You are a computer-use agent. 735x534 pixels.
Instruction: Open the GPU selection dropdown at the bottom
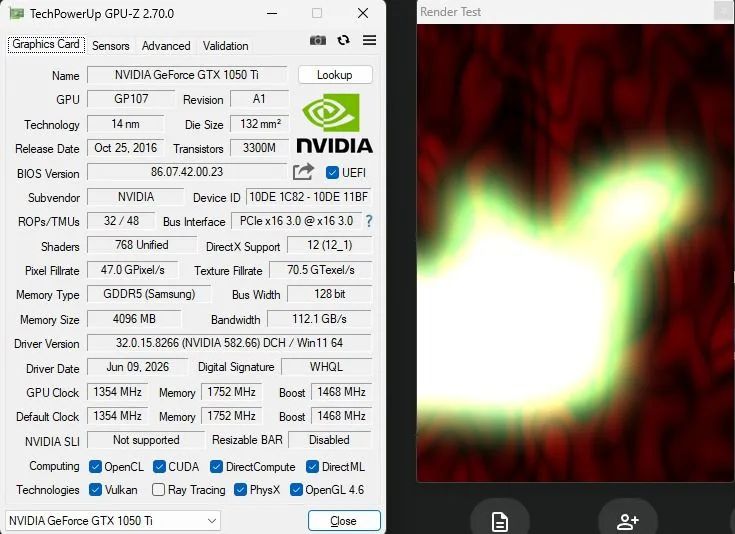coord(112,520)
